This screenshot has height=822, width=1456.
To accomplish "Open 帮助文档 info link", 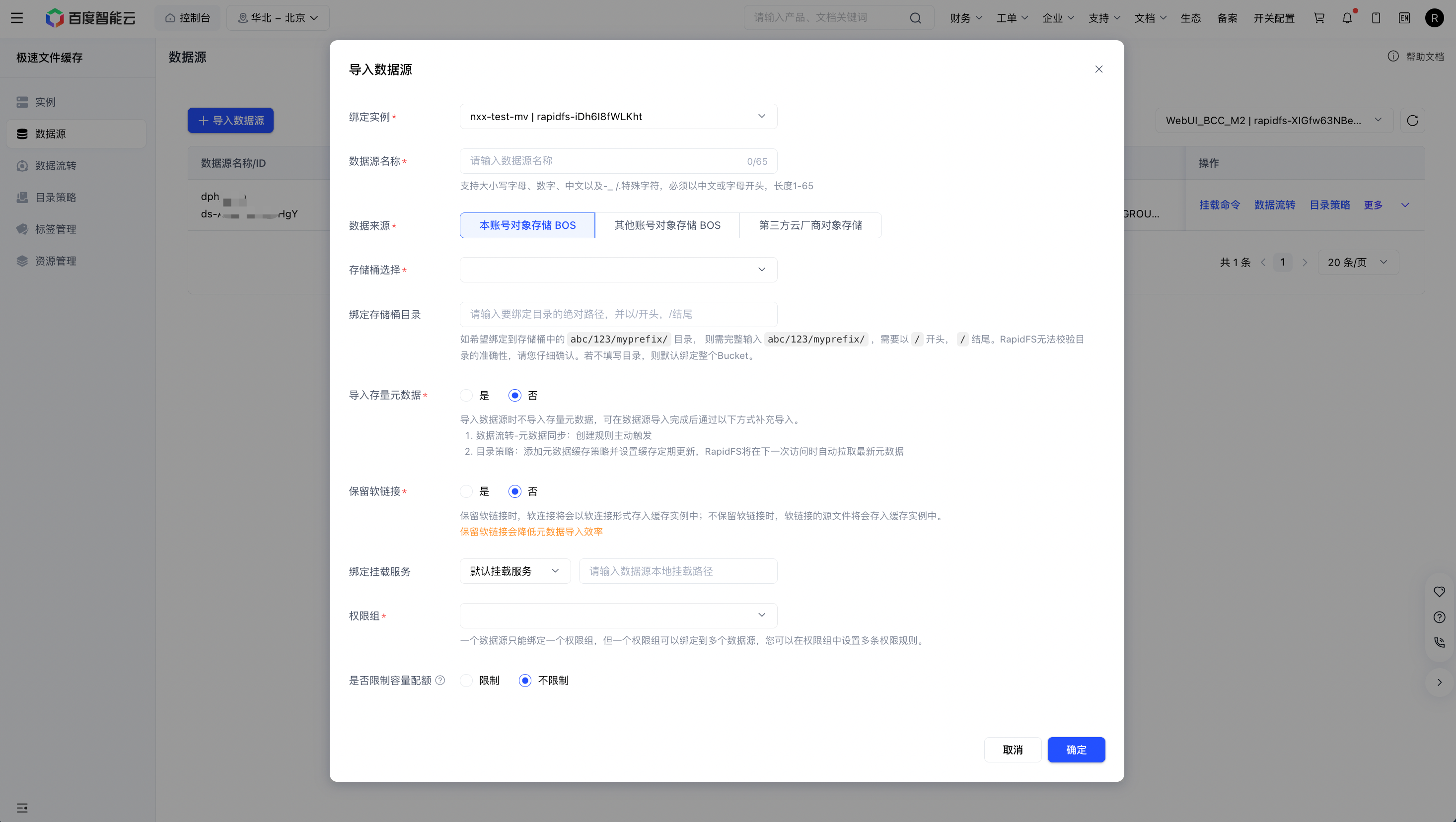I will pyautogui.click(x=1416, y=57).
